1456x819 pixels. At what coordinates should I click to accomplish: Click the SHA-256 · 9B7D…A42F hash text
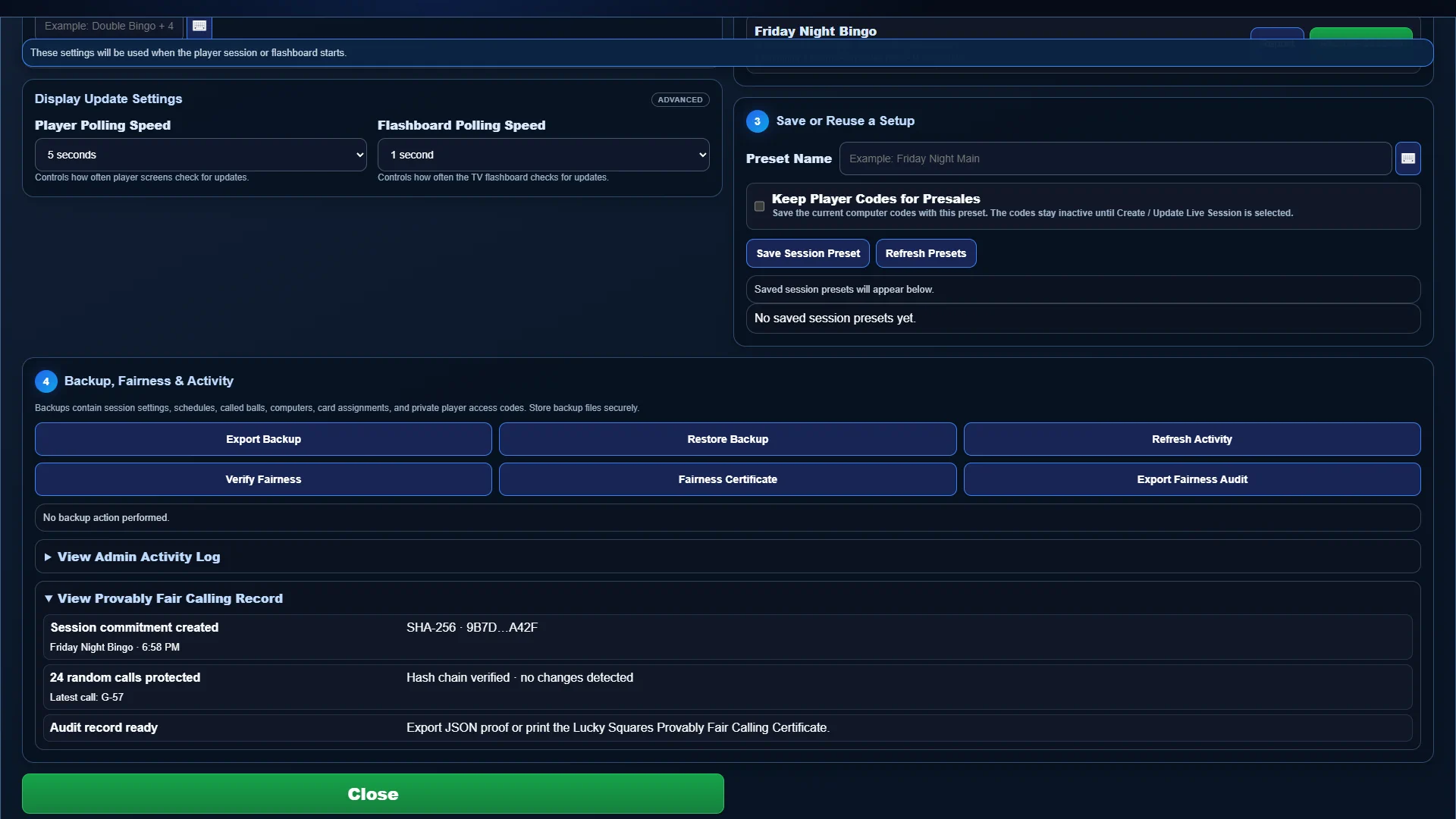point(472,627)
